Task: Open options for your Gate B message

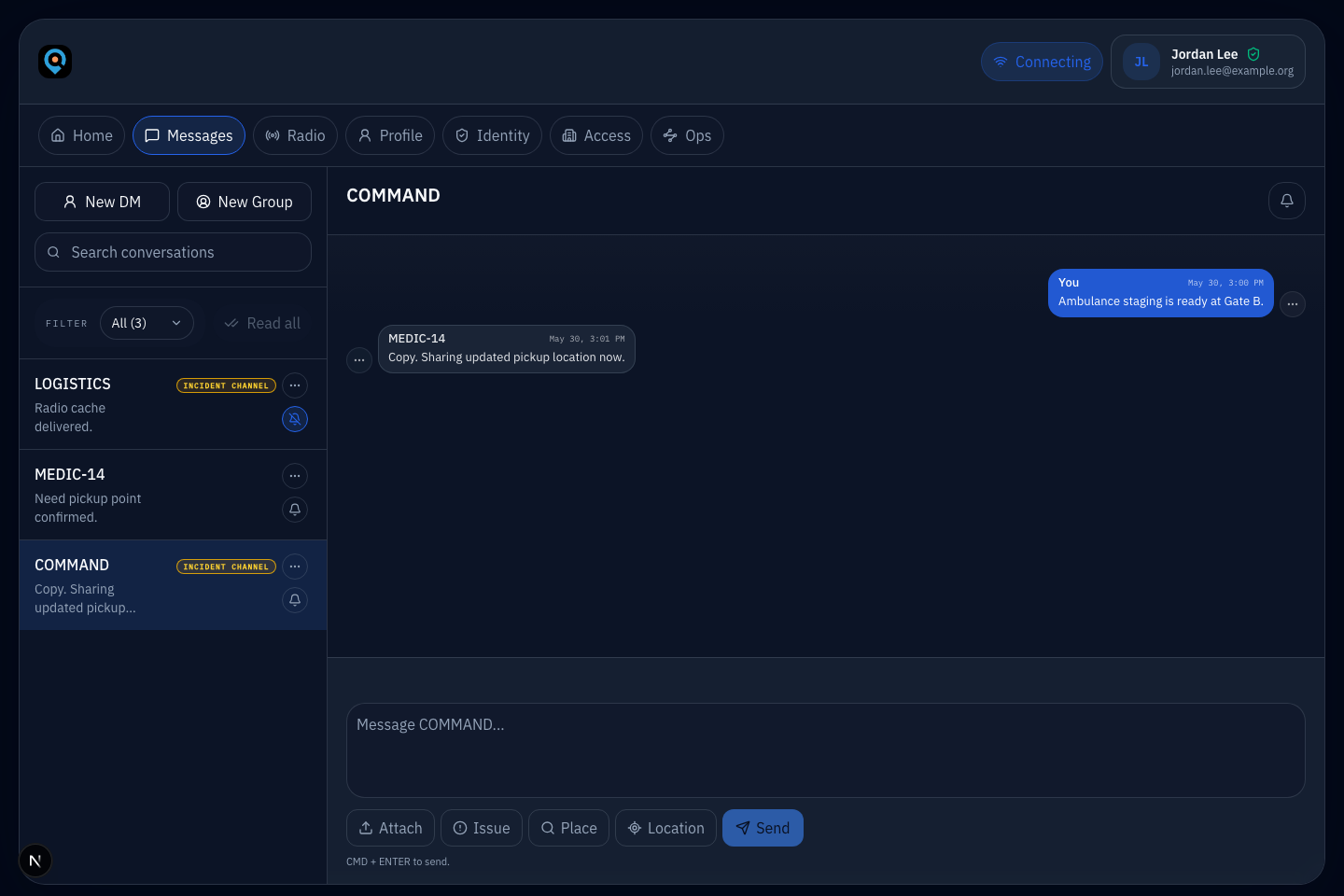Action: click(1293, 304)
